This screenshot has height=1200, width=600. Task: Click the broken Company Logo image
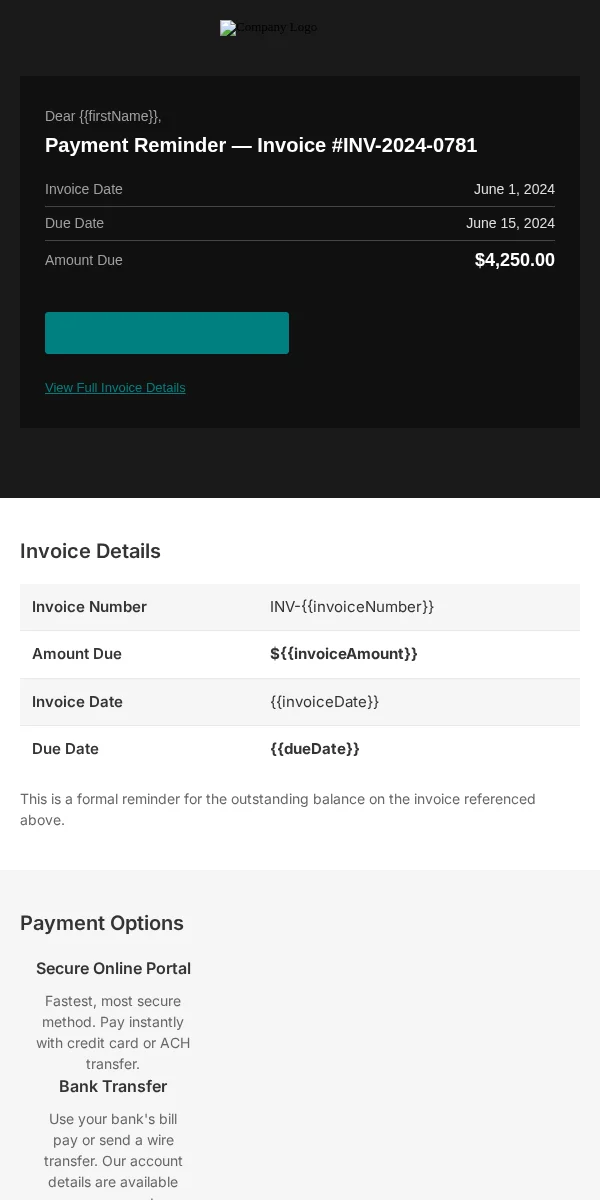point(268,28)
